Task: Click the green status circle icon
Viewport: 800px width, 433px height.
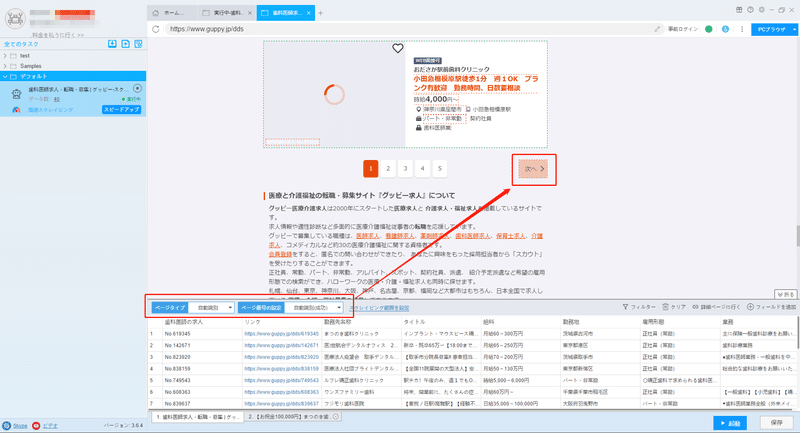Action: tap(709, 29)
